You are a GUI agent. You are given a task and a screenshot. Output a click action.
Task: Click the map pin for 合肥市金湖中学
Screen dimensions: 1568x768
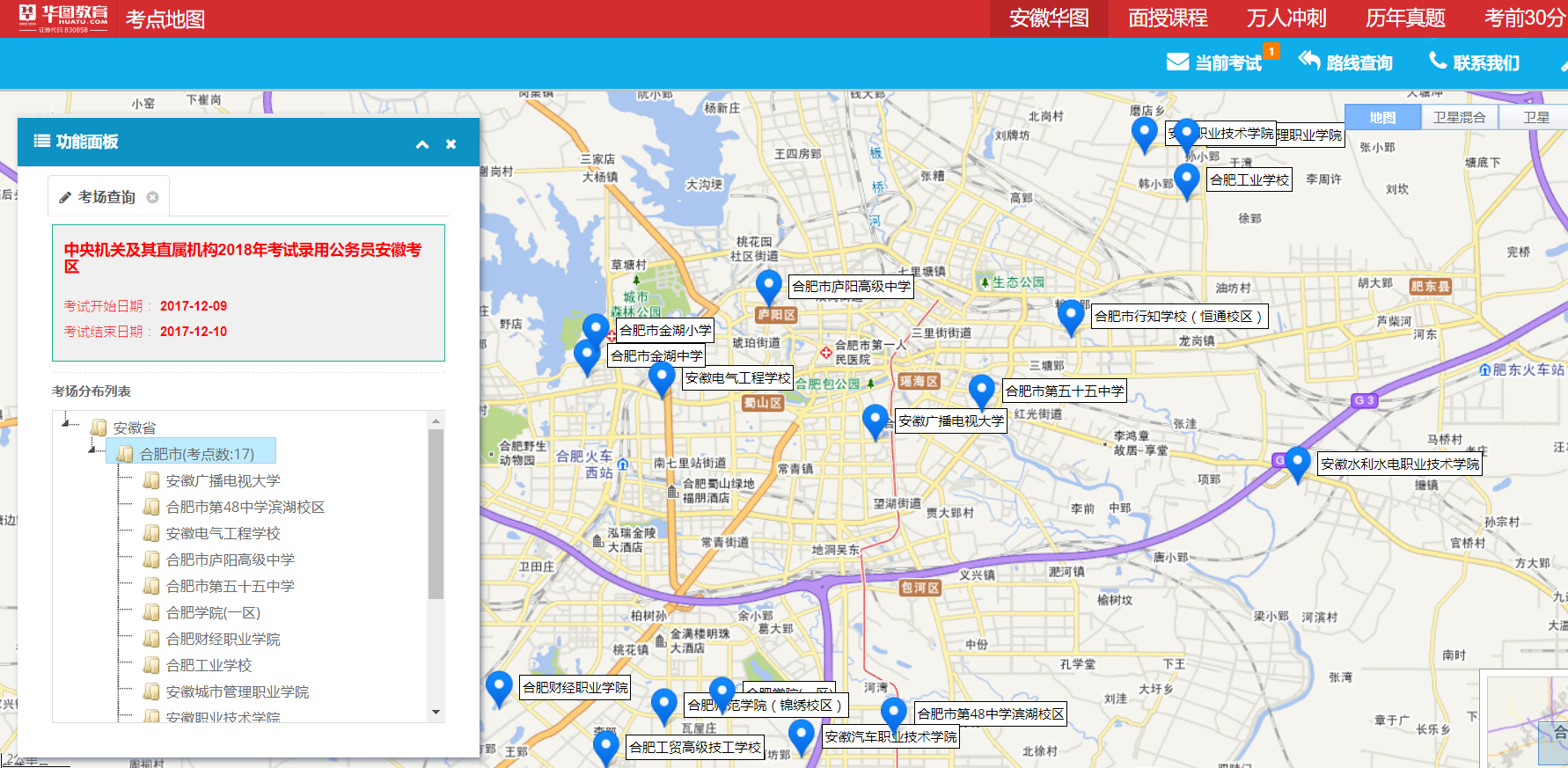[587, 358]
